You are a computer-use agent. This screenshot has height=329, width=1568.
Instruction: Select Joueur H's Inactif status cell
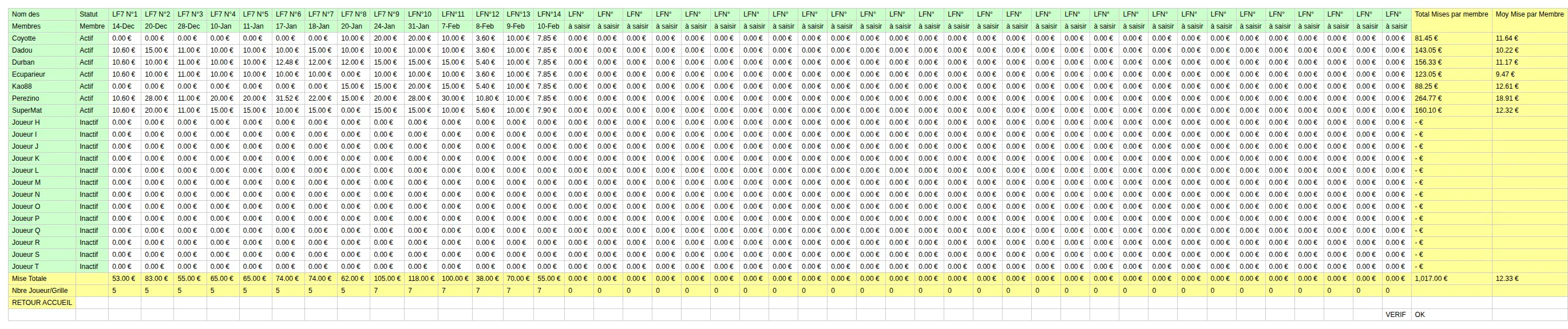(x=92, y=122)
